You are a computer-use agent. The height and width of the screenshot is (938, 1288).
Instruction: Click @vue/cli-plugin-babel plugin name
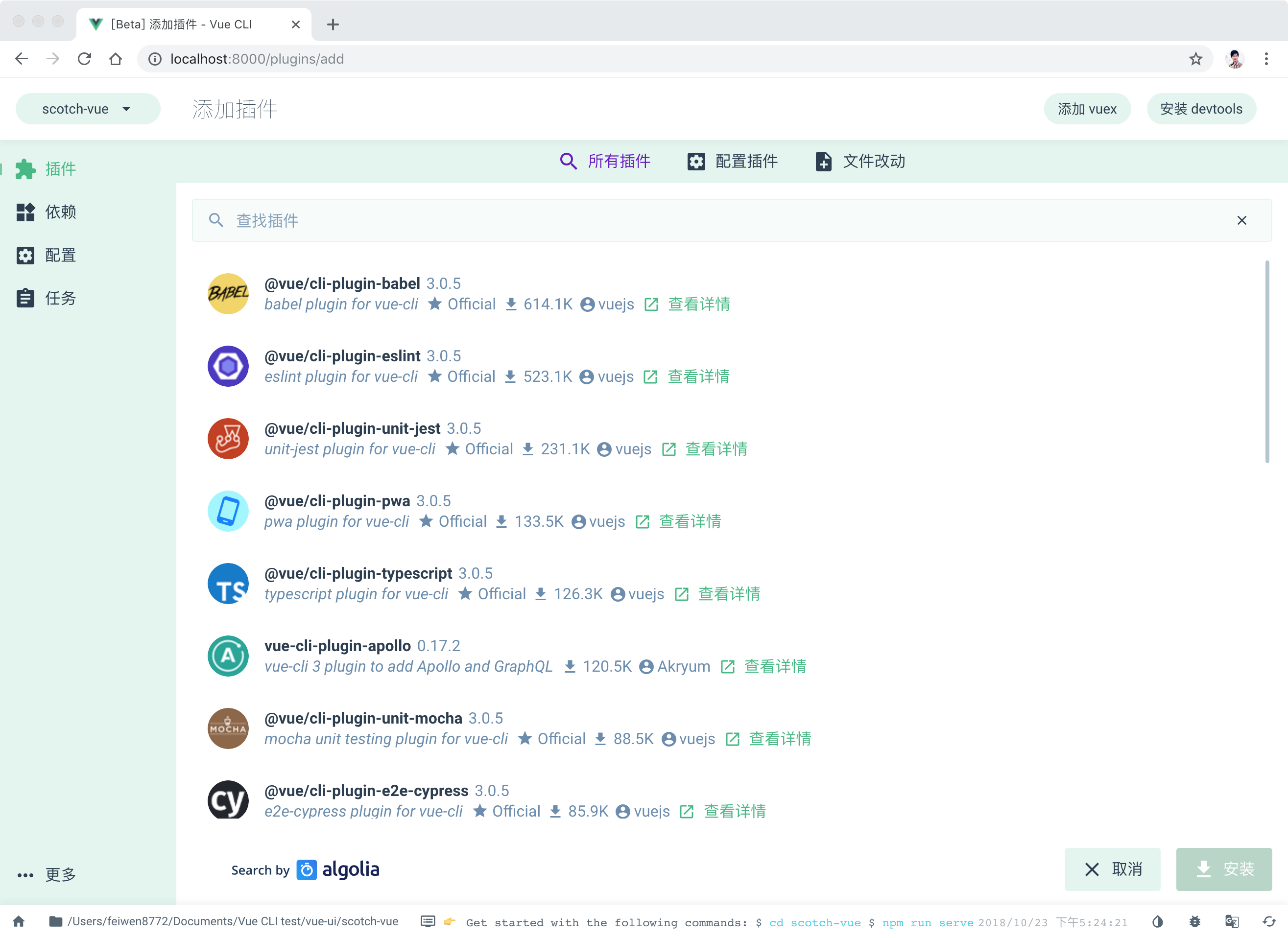[342, 283]
